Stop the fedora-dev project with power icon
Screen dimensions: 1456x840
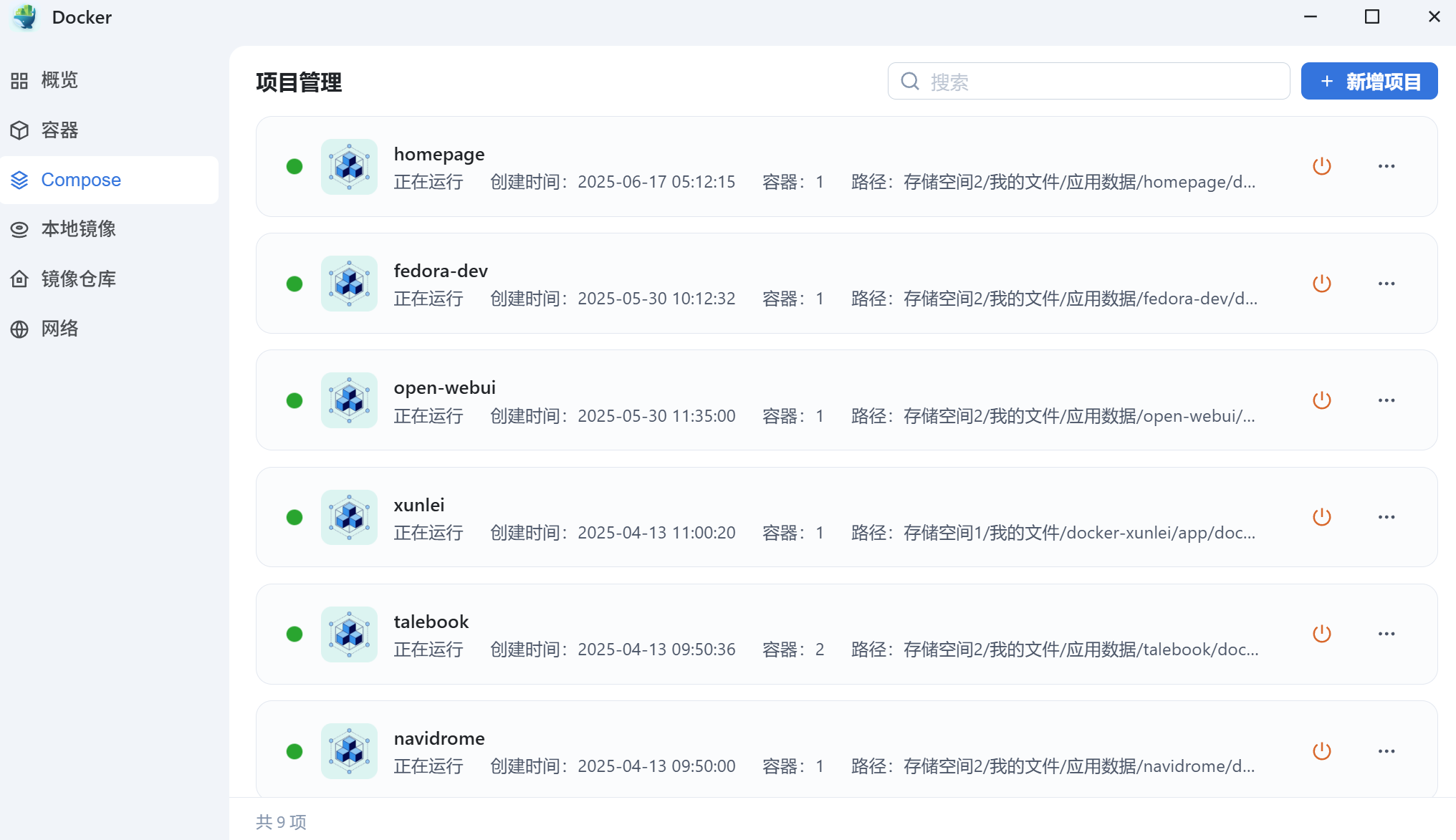(1322, 284)
